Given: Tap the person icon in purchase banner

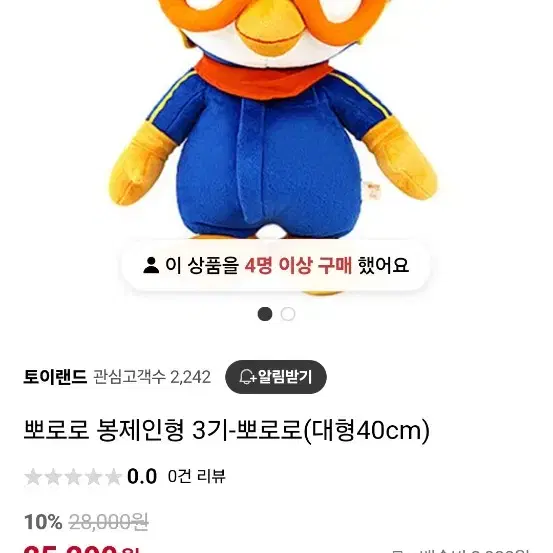Looking at the screenshot, I should [x=151, y=265].
